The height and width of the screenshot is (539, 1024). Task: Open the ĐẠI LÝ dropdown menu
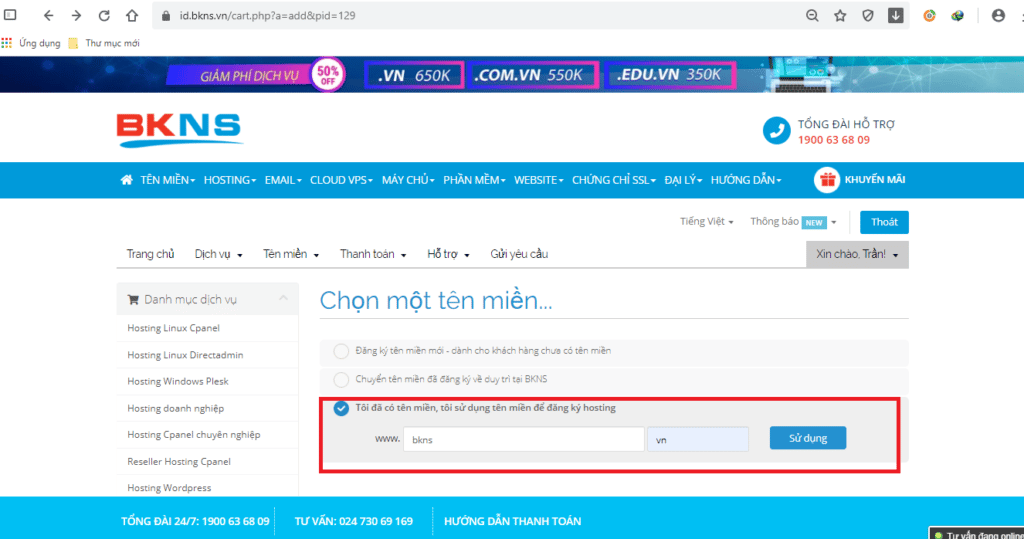(x=683, y=180)
